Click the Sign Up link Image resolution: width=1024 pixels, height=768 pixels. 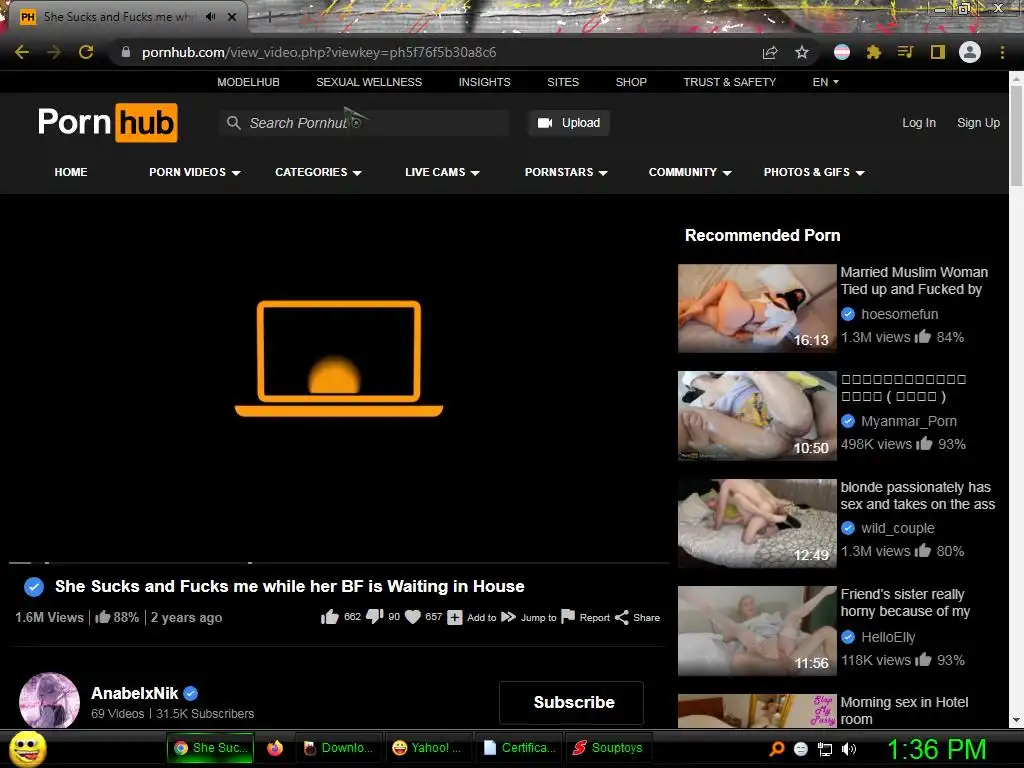(x=978, y=123)
